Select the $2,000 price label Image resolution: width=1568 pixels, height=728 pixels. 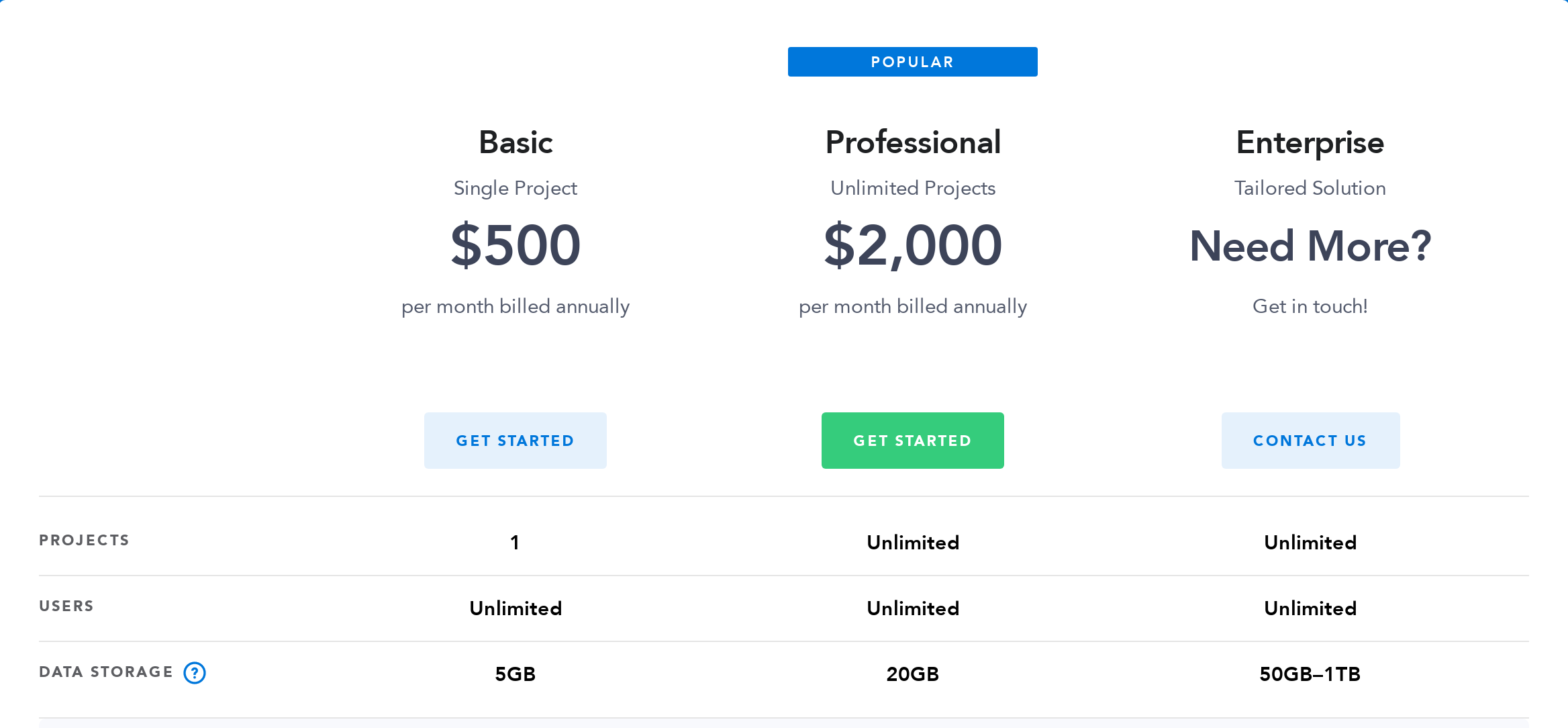(913, 246)
